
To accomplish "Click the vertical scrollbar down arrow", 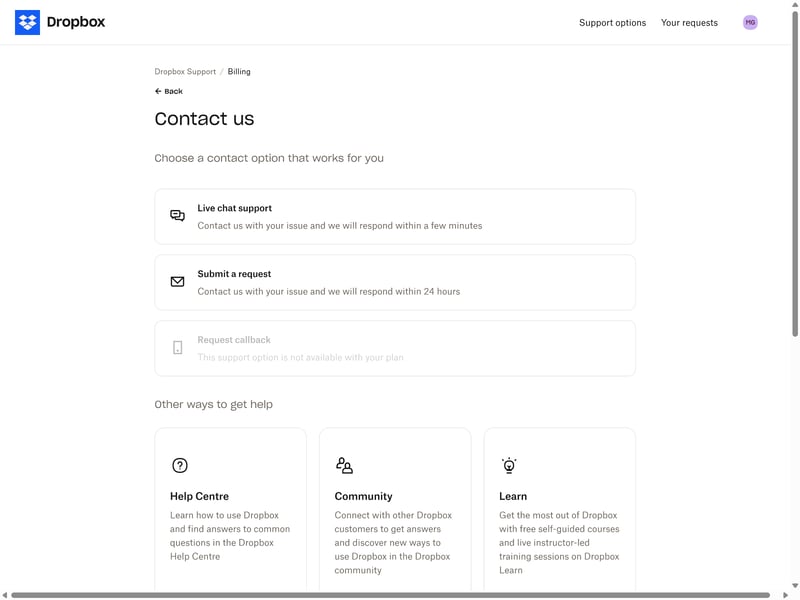I will point(795,585).
